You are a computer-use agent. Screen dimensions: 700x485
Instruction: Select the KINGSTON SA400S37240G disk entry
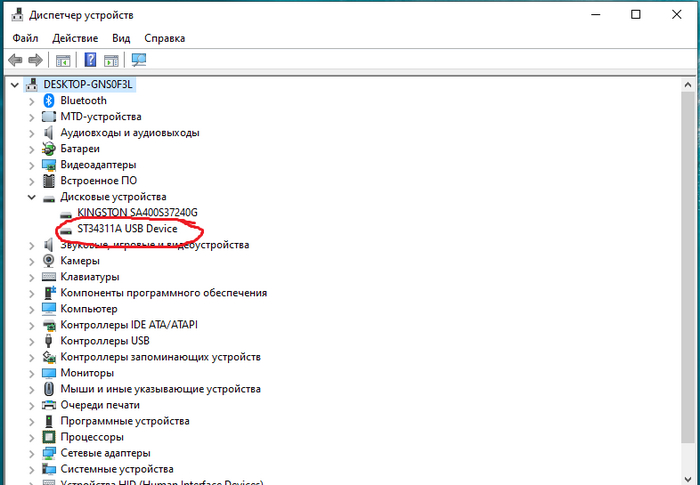tap(137, 213)
